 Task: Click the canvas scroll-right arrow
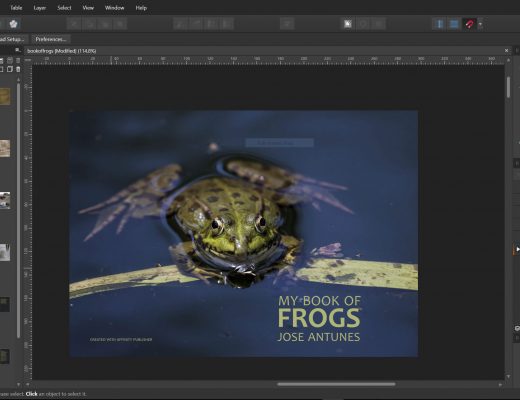pyautogui.click(x=500, y=384)
